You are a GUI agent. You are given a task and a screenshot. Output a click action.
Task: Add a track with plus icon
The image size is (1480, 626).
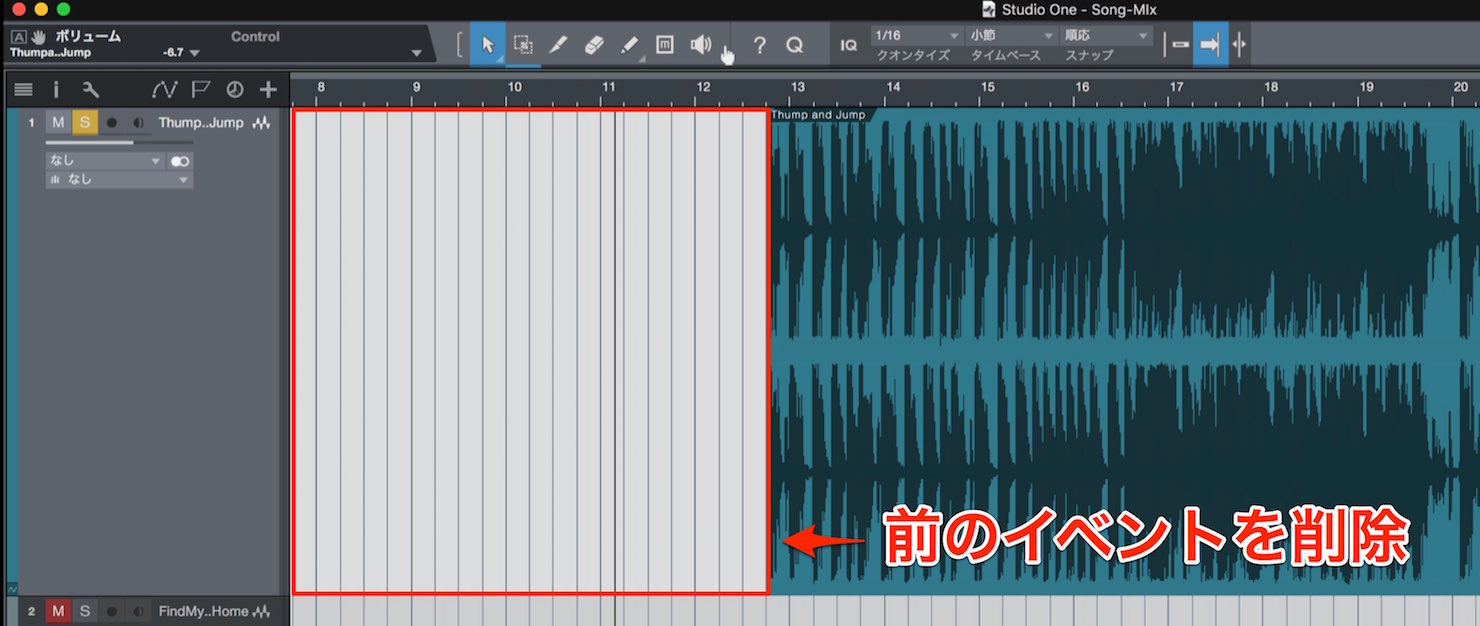click(x=268, y=90)
